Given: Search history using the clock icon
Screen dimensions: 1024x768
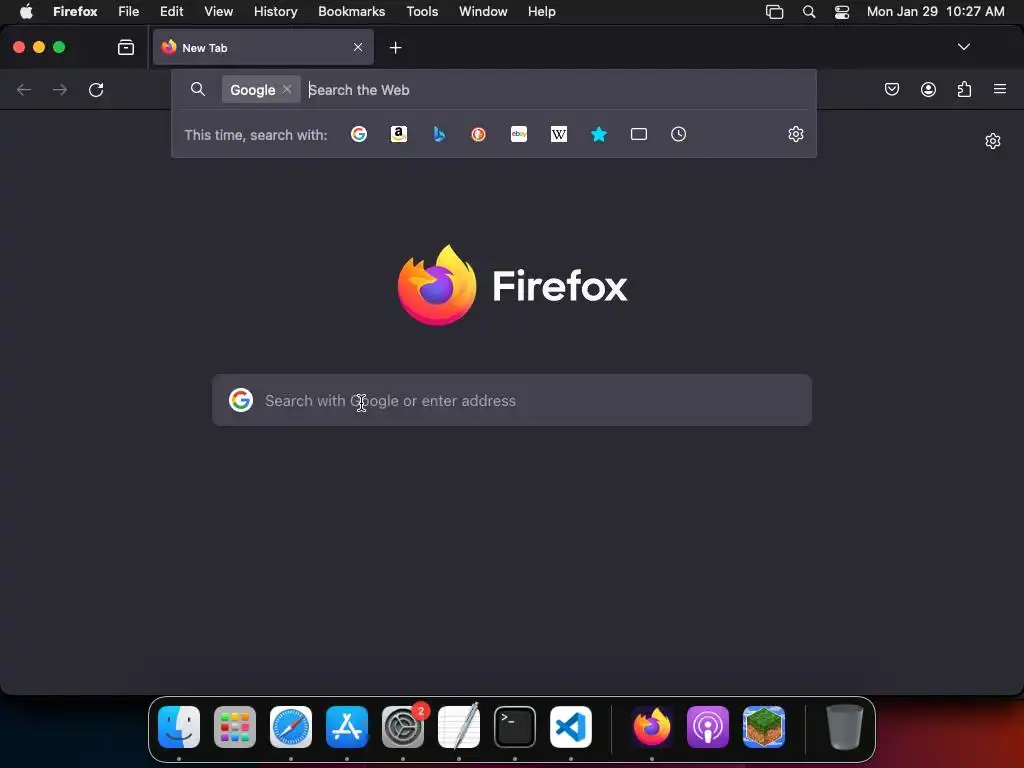Looking at the screenshot, I should tap(679, 135).
